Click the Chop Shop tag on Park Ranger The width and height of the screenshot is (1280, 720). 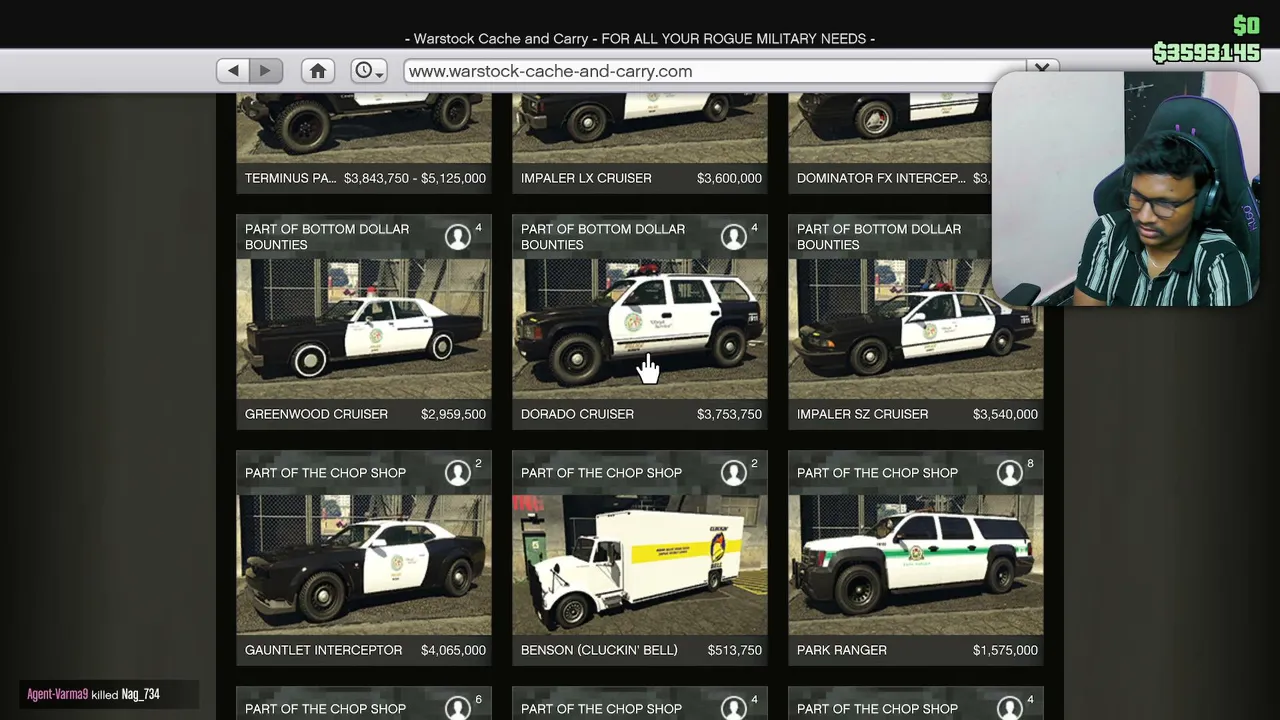tap(877, 473)
